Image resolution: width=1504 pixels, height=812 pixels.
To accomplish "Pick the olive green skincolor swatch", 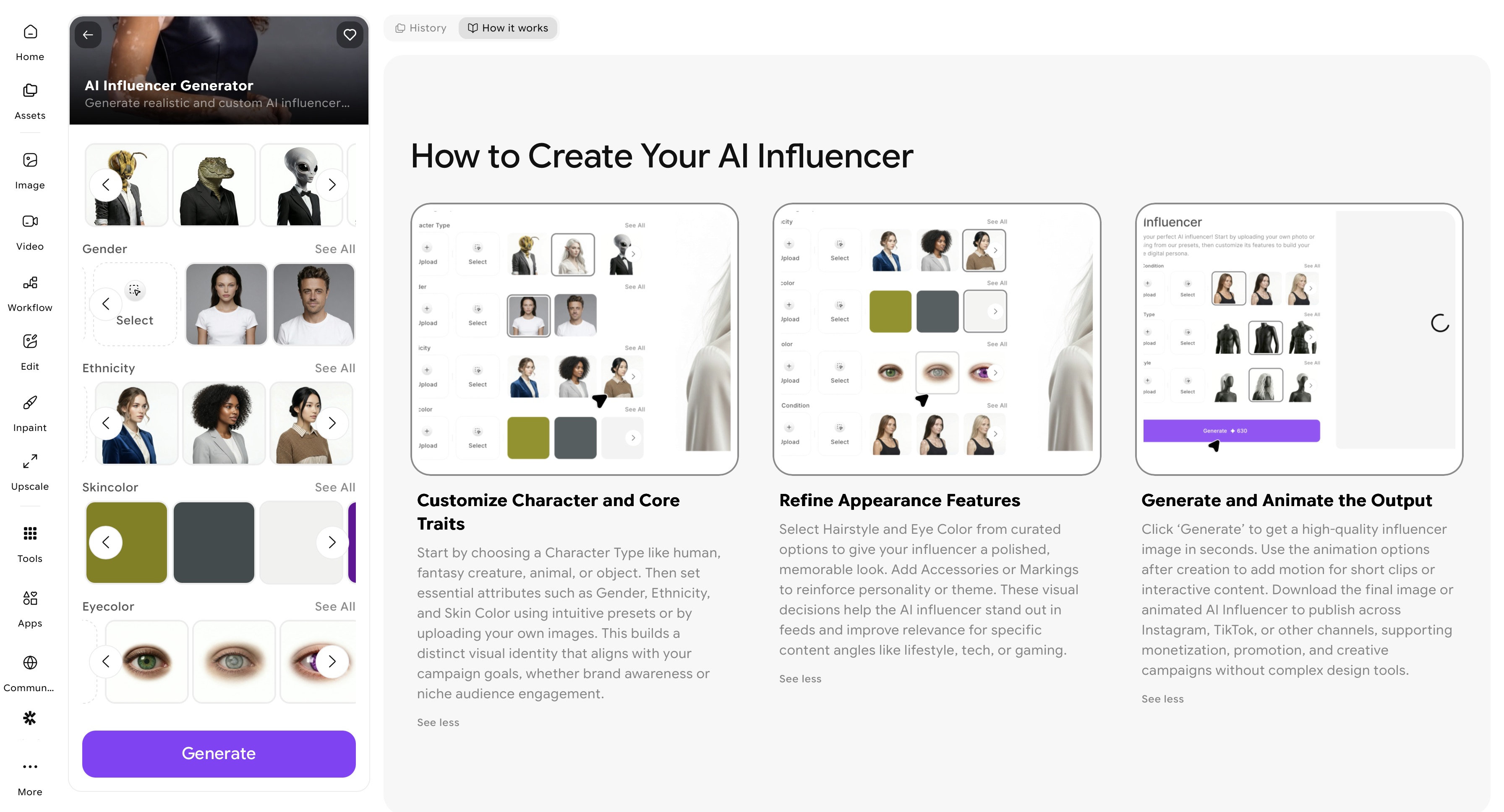I will click(x=127, y=542).
